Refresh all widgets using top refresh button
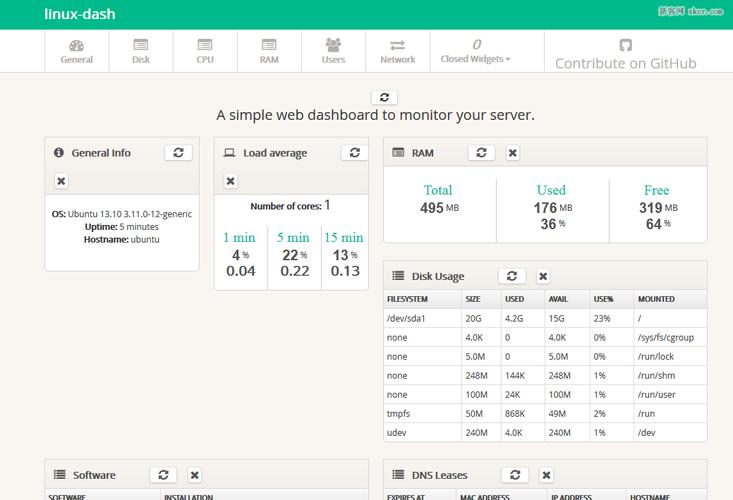Image resolution: width=733 pixels, height=500 pixels. click(x=384, y=97)
